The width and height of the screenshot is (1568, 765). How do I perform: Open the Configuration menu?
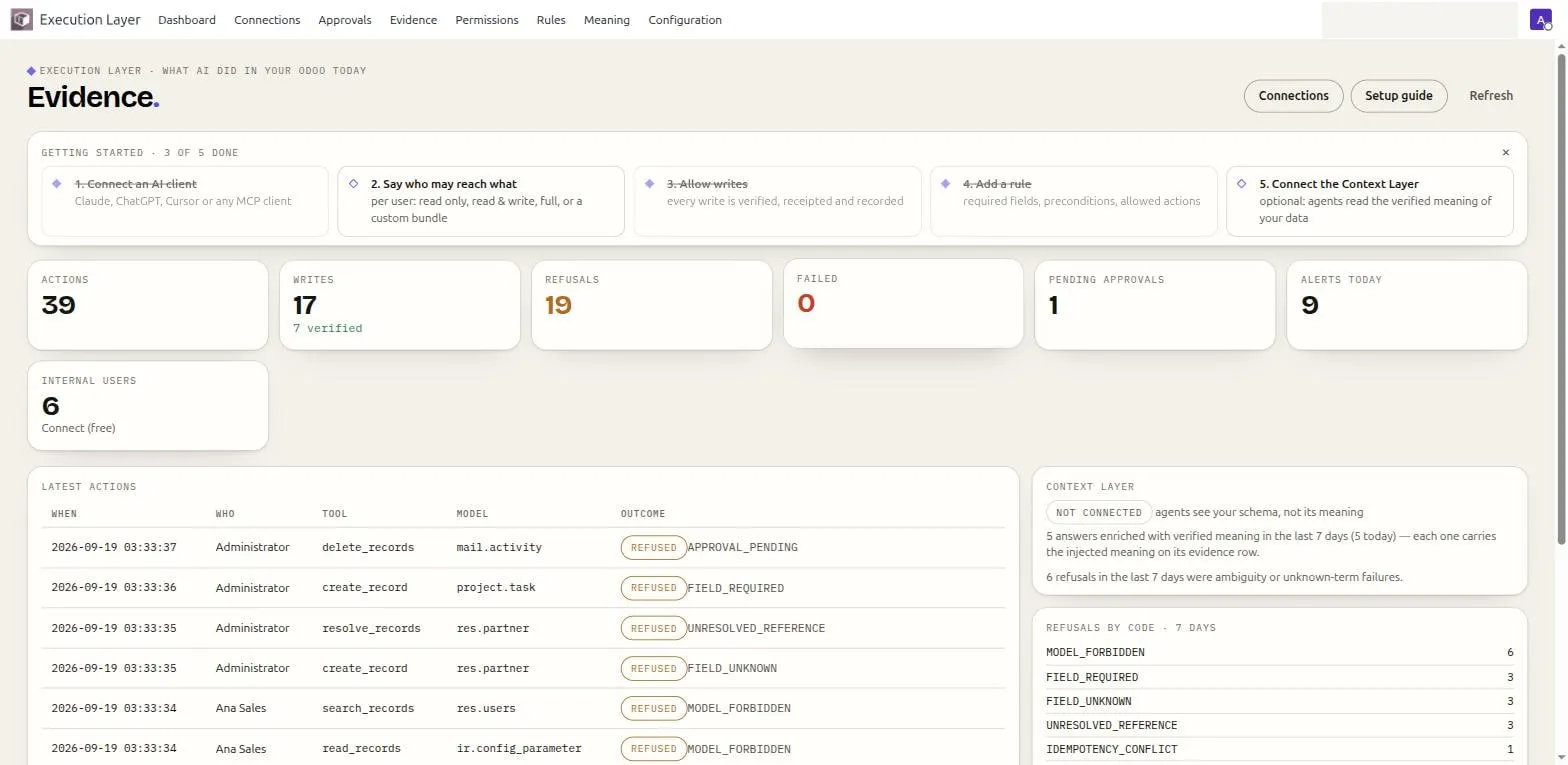685,20
